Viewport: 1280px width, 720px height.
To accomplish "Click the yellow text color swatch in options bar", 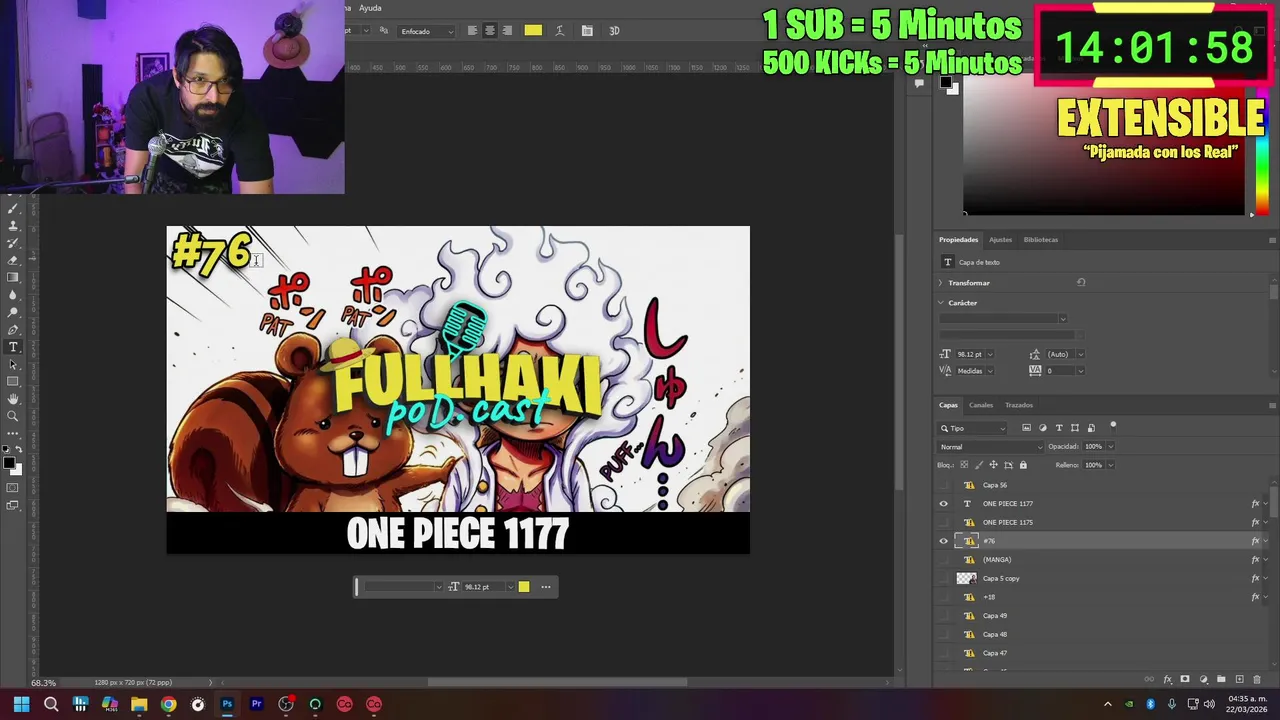I will [533, 31].
